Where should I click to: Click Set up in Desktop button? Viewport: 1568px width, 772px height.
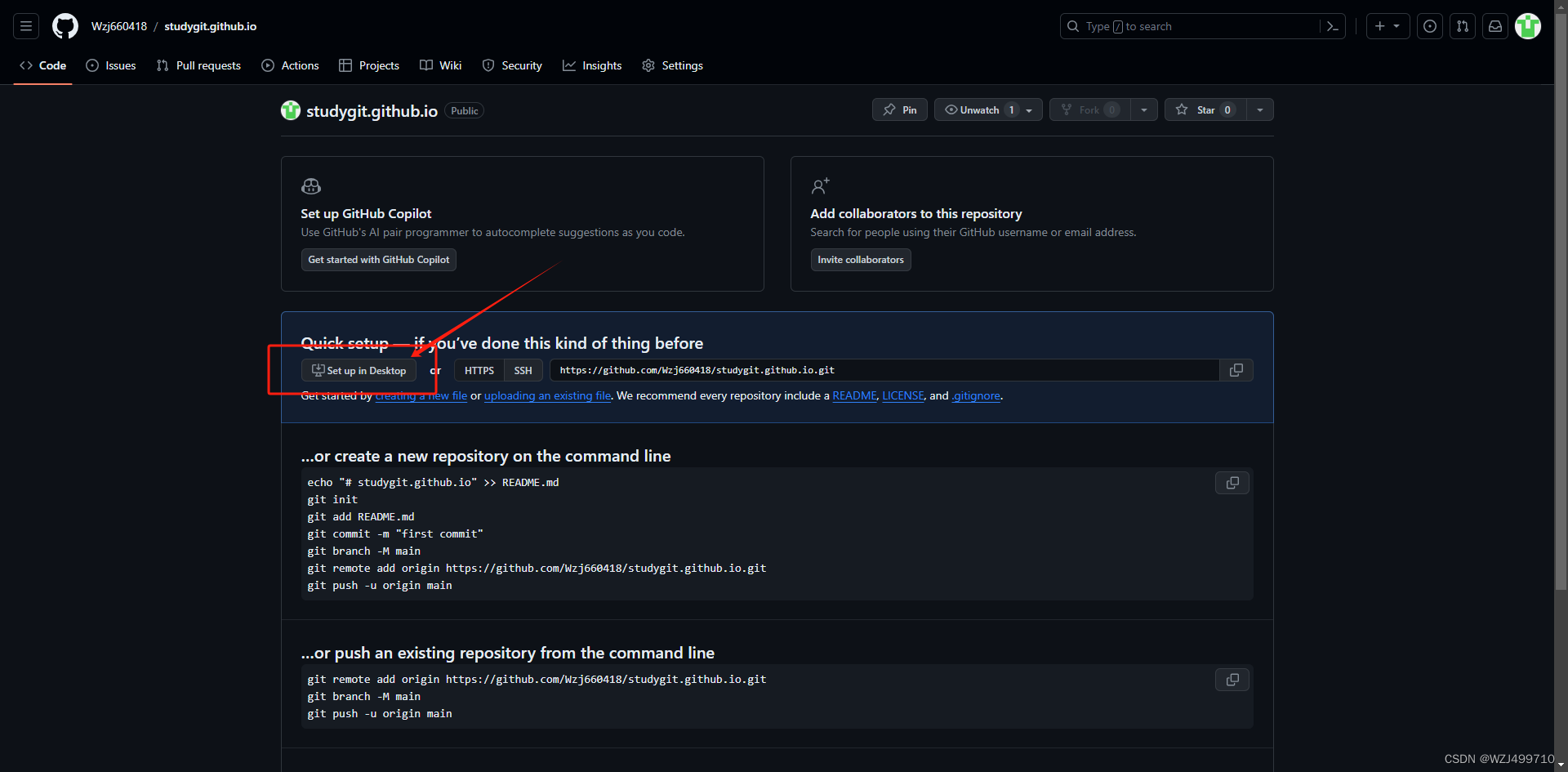(359, 370)
